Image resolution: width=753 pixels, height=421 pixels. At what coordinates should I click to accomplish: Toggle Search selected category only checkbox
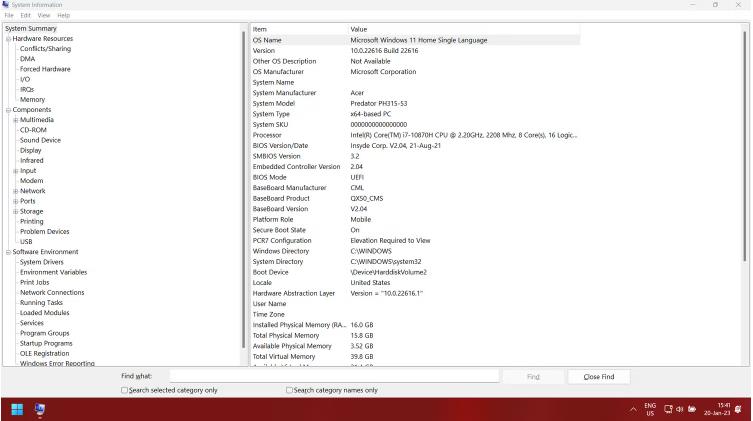click(x=124, y=390)
